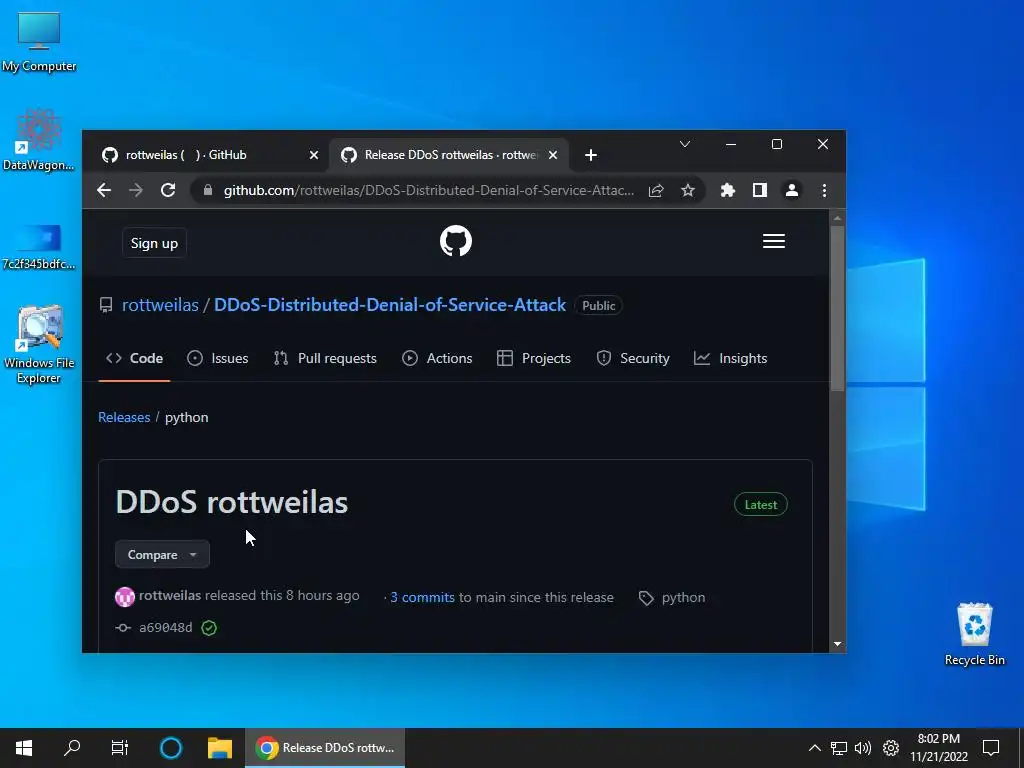Open the Recycle Bin on desktop

pyautogui.click(x=974, y=633)
